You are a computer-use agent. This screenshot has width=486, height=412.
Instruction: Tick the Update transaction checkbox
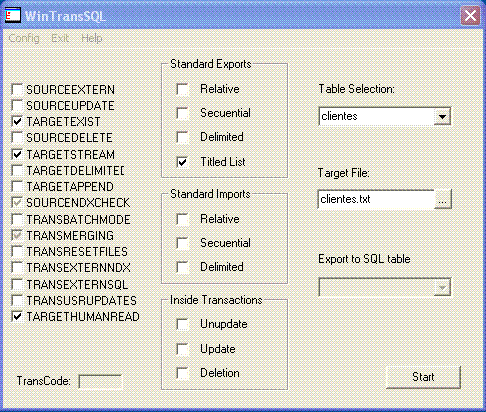[x=182, y=349]
